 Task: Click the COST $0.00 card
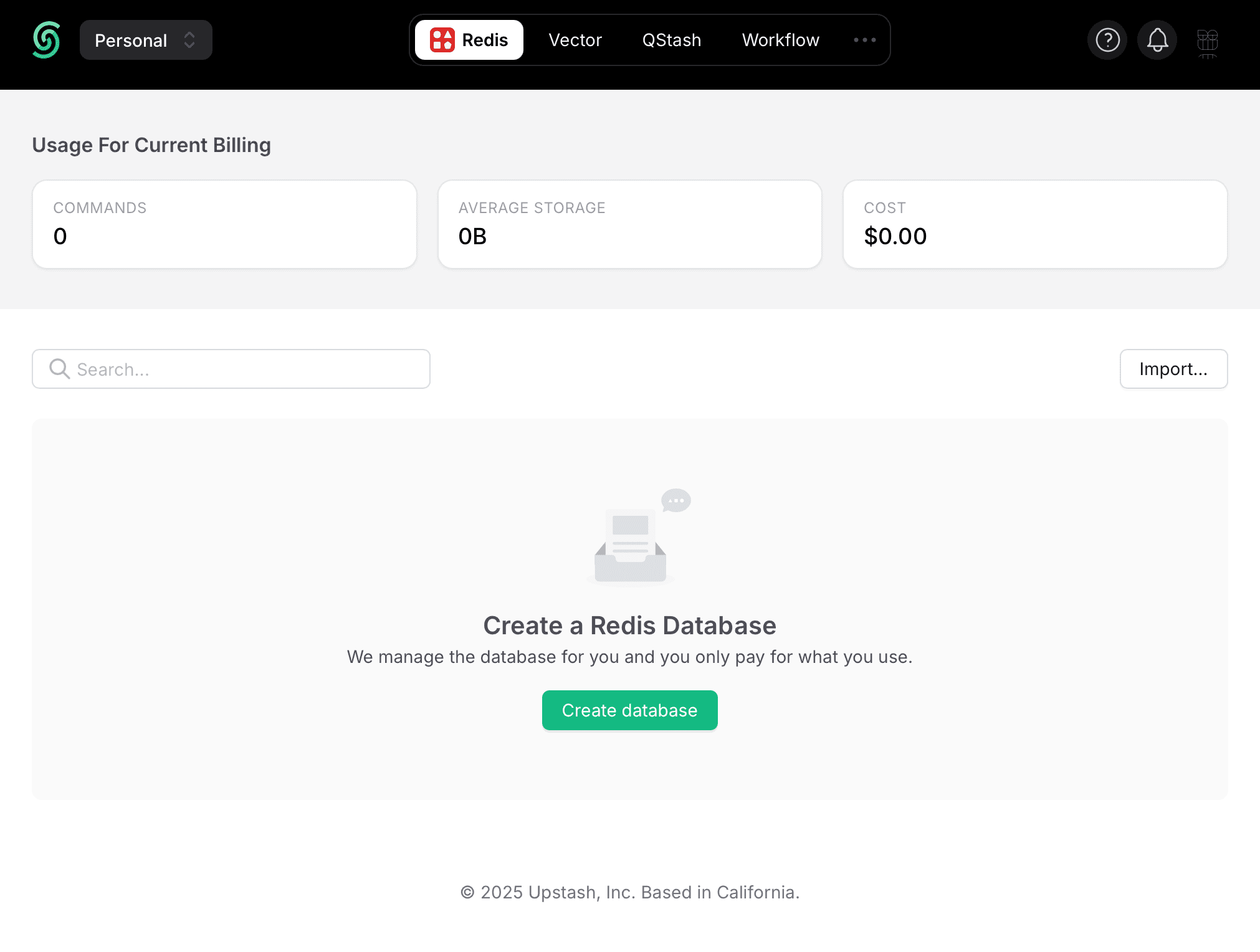[x=1035, y=224]
